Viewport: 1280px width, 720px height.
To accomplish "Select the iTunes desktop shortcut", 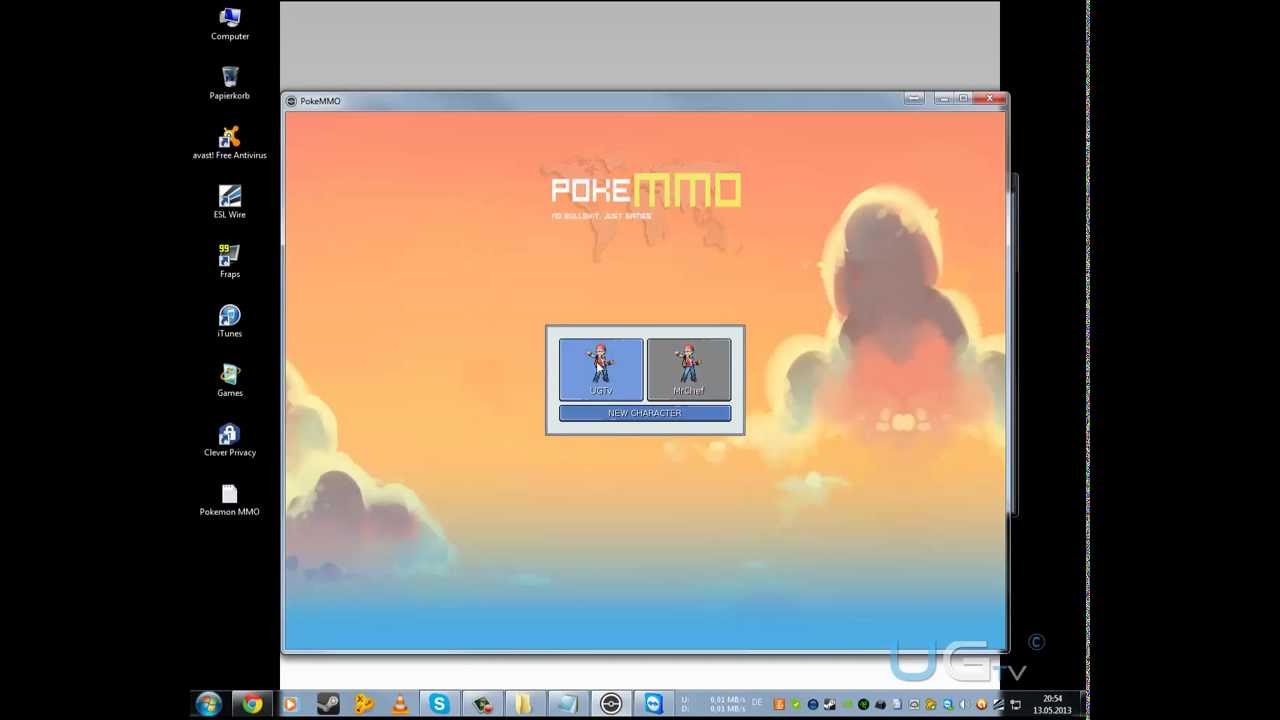I will (230, 321).
